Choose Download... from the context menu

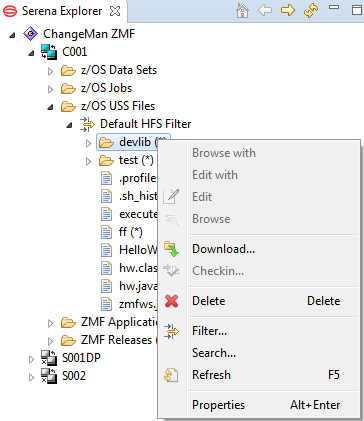259,249
